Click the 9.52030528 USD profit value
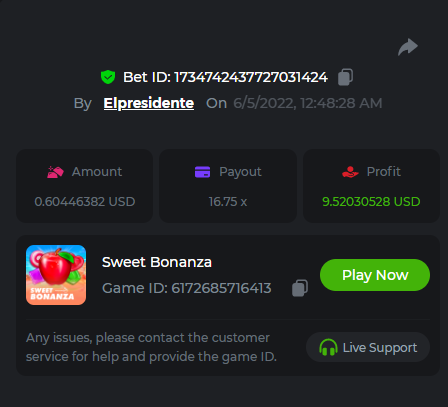The image size is (448, 407). [x=371, y=202]
